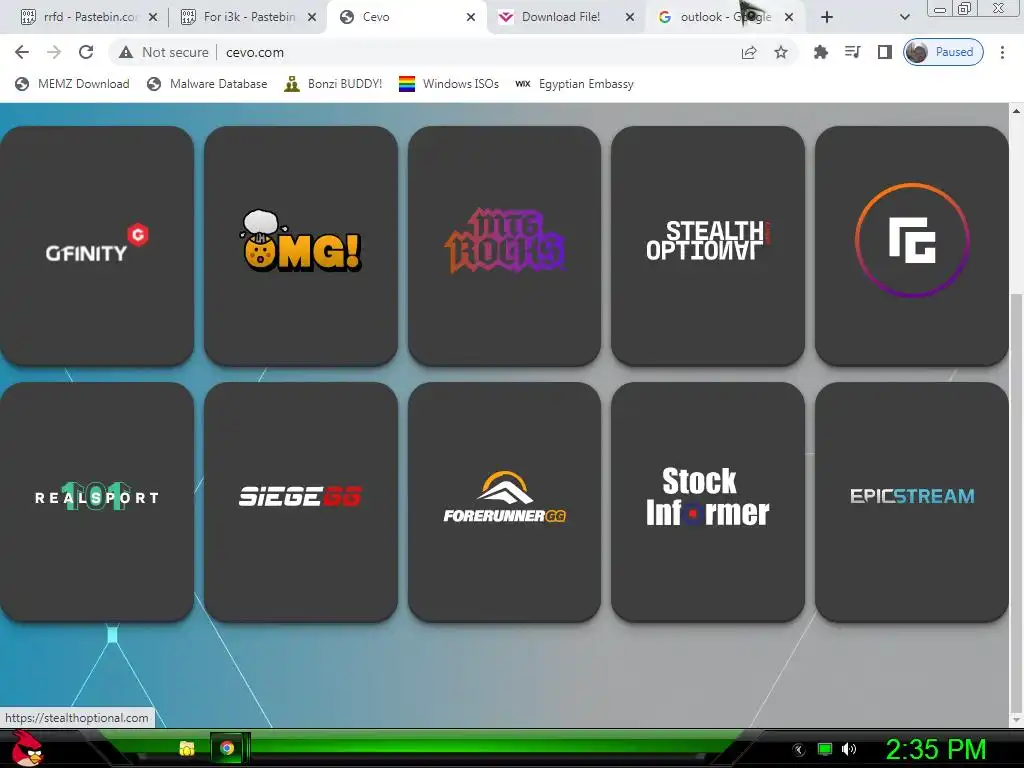Open a new tab with plus
1024x768 pixels.
827,17
